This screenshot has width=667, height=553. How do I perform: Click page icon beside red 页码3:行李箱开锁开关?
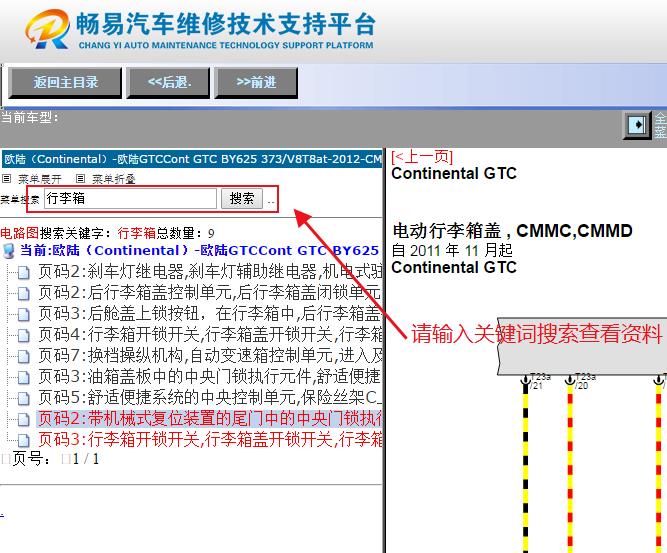(x=24, y=440)
